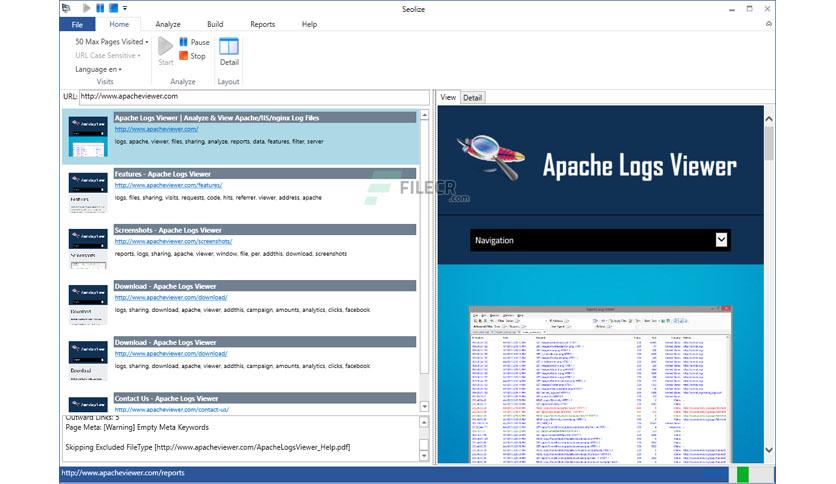Open the Customize Quick Access Toolbar arrow
The image size is (836, 484).
(x=125, y=8)
